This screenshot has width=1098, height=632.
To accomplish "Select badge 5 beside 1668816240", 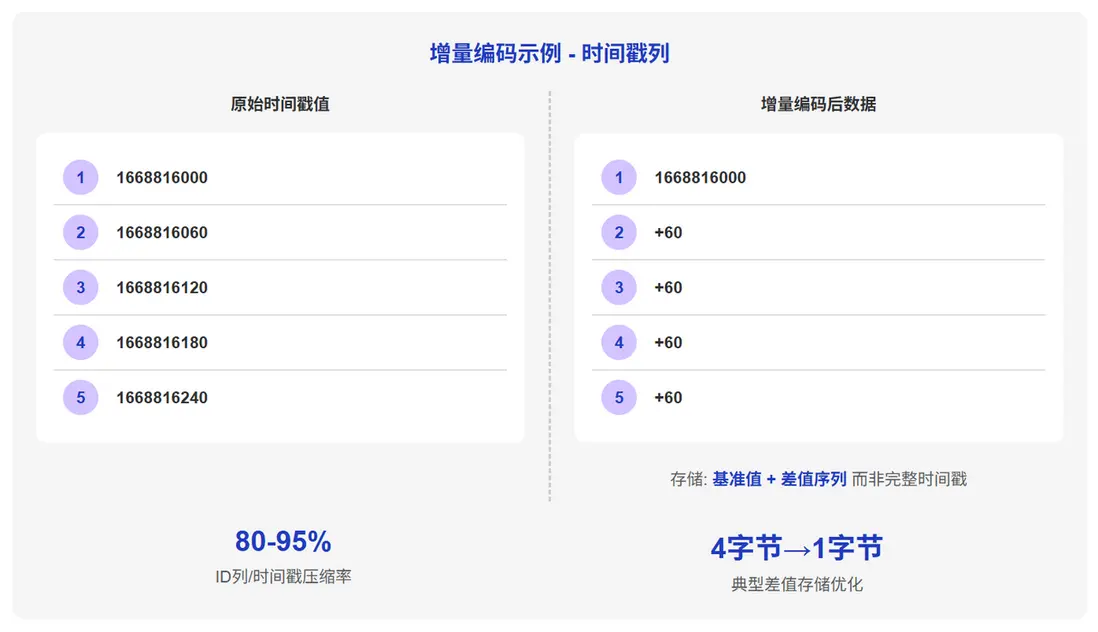I will click(x=80, y=398).
